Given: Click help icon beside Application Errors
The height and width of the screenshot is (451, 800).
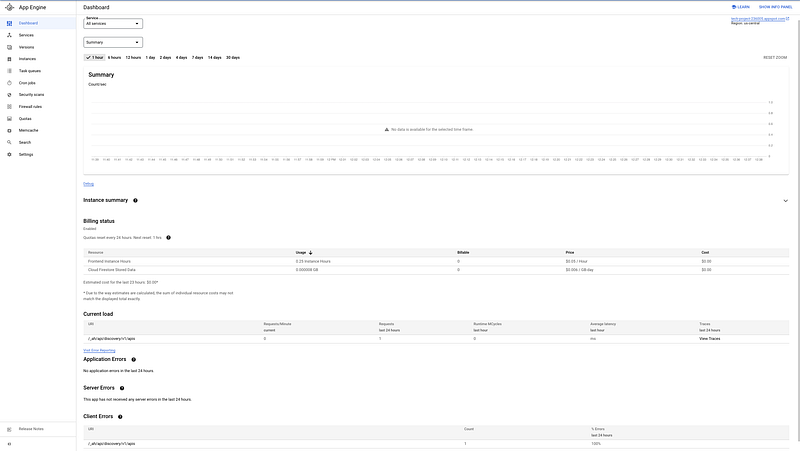Looking at the screenshot, I should pos(134,360).
